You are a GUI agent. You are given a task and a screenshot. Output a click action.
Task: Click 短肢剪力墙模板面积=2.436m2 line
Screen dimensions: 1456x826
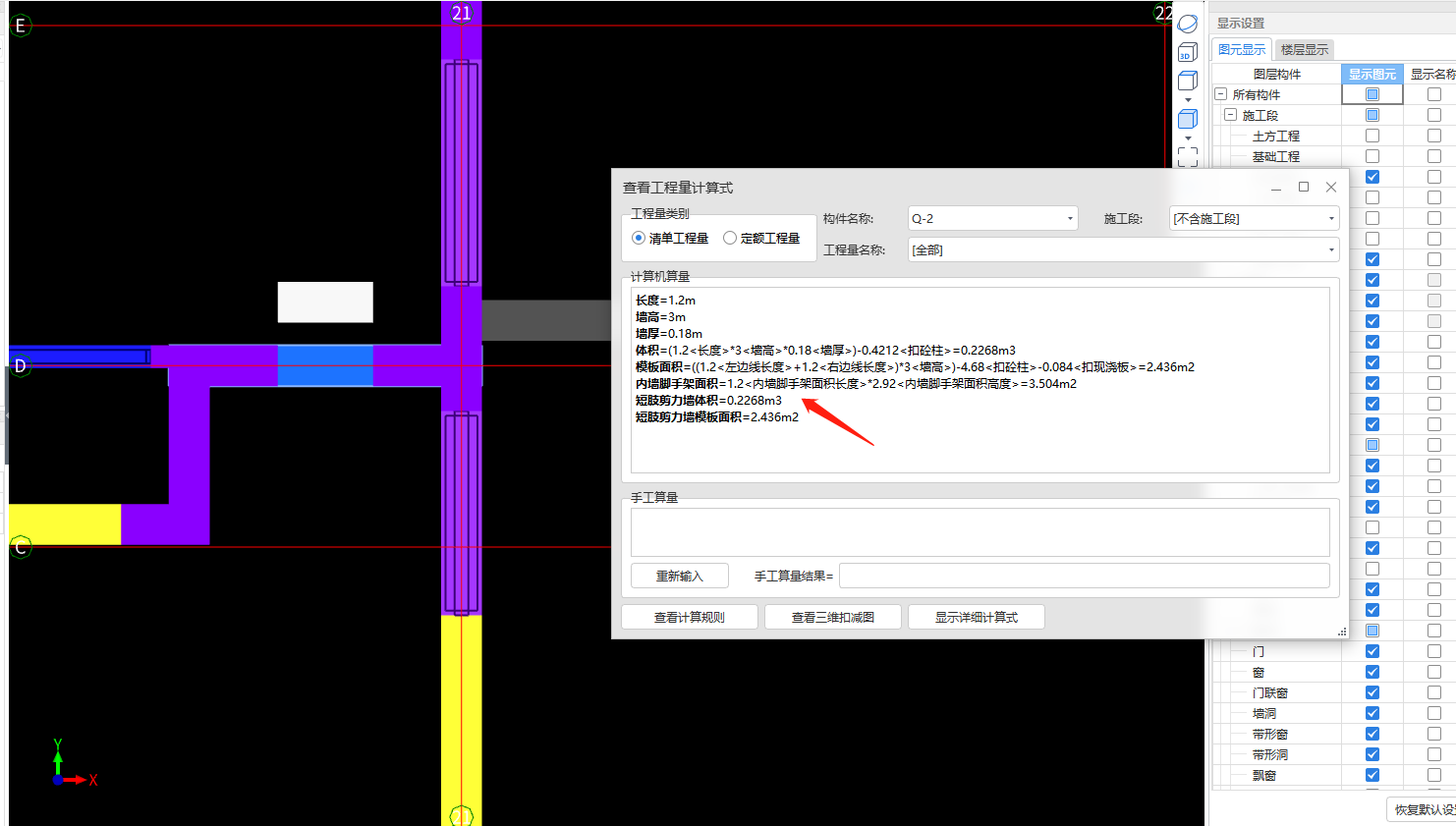click(x=717, y=417)
